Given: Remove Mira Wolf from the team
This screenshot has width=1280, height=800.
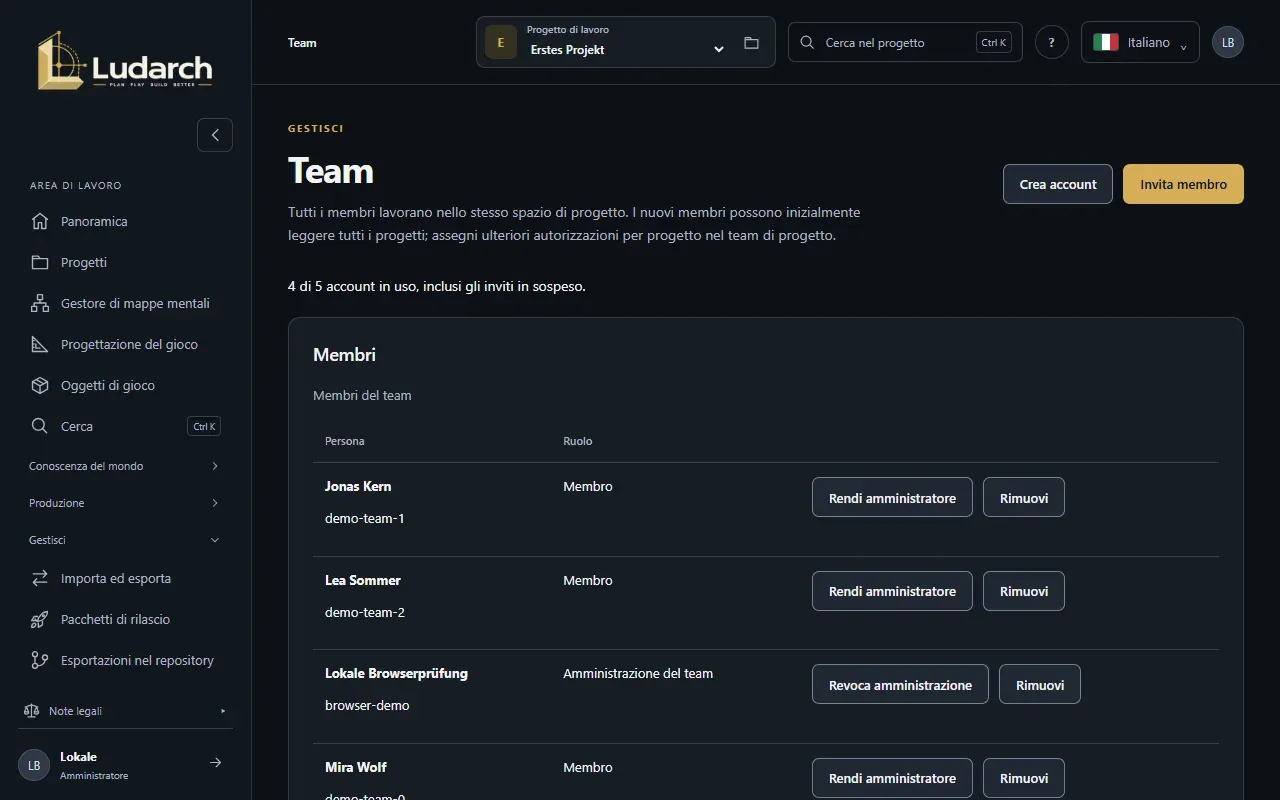Looking at the screenshot, I should 1024,778.
